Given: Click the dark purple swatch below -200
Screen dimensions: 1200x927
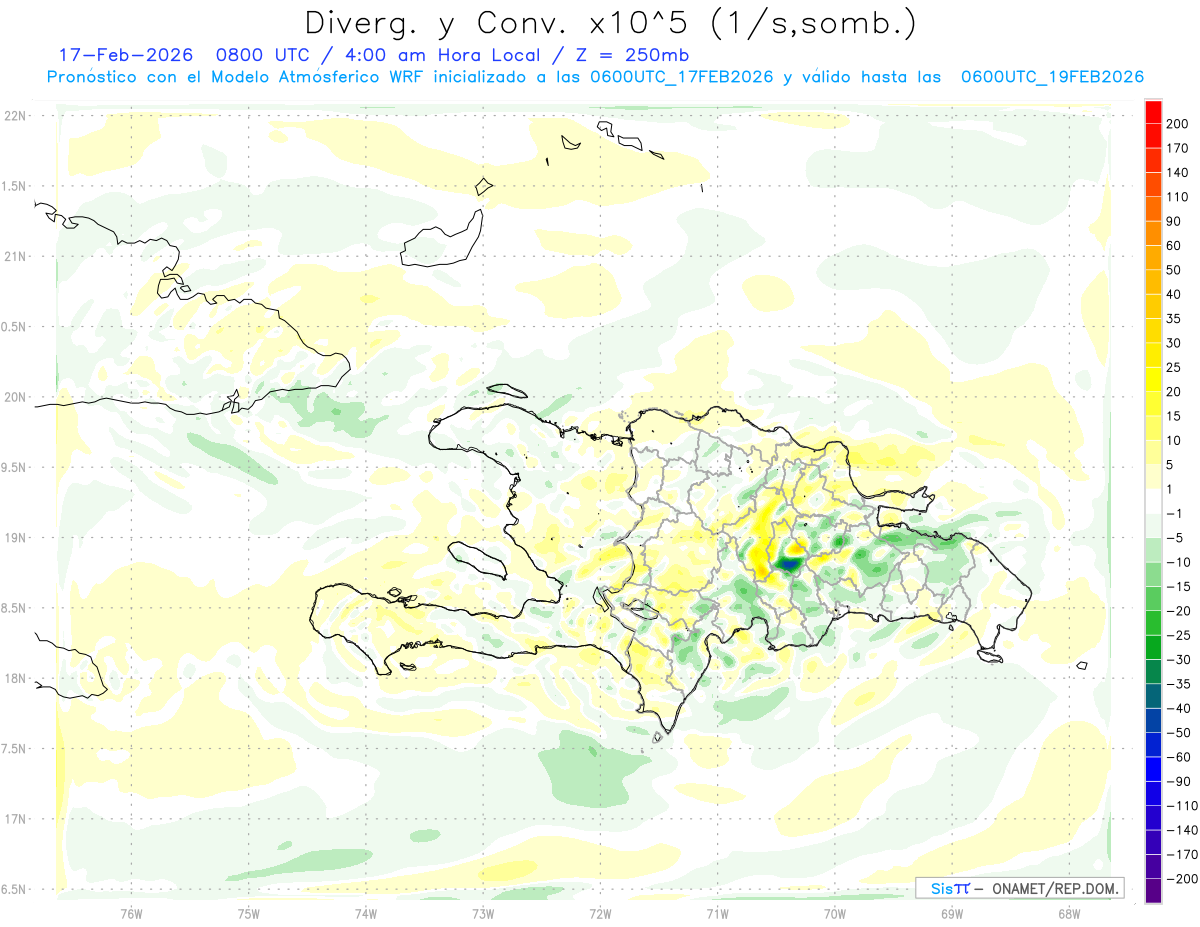Looking at the screenshot, I should pyautogui.click(x=1154, y=892).
